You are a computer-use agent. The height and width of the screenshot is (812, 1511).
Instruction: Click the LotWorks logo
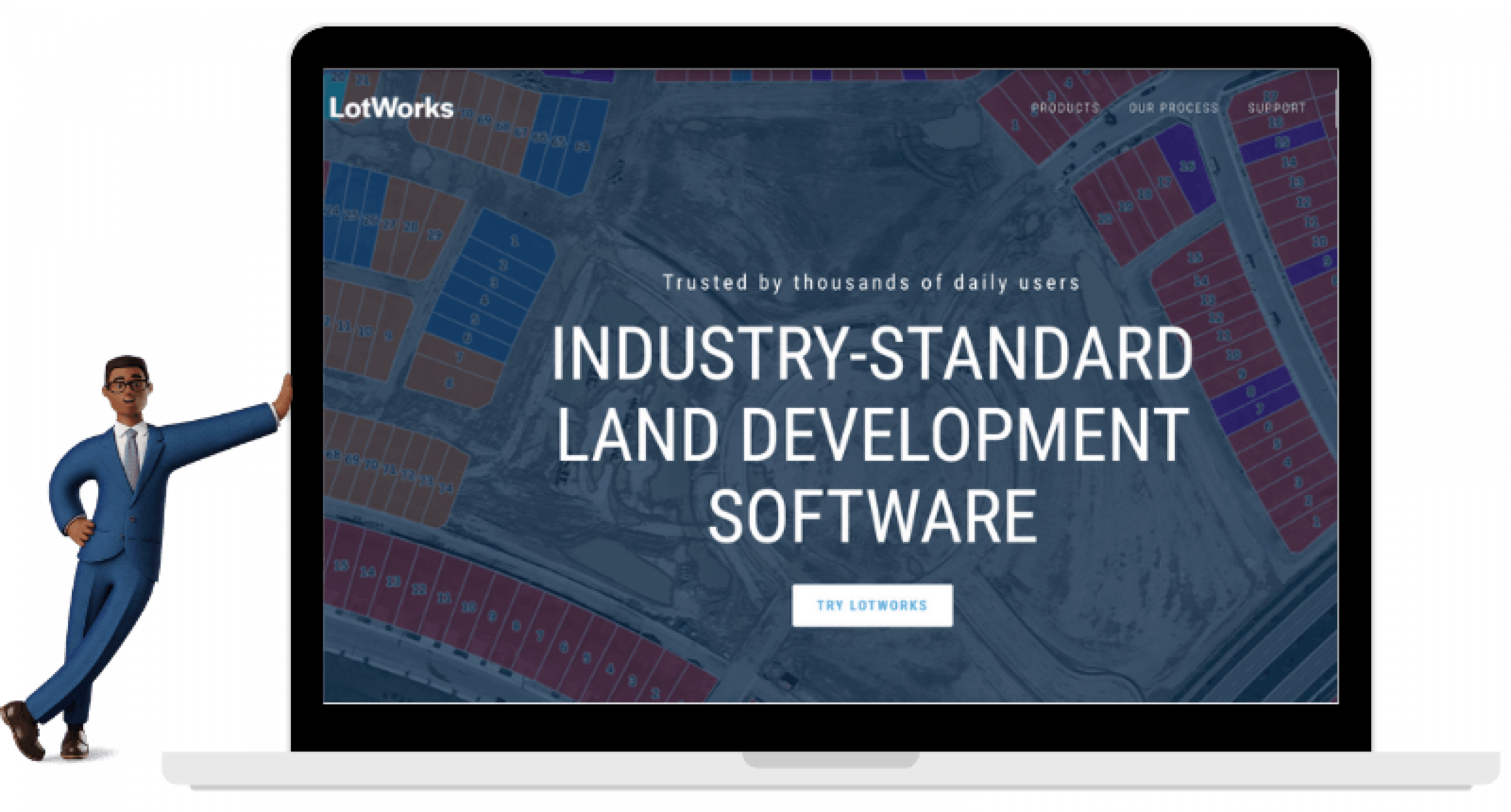point(391,109)
